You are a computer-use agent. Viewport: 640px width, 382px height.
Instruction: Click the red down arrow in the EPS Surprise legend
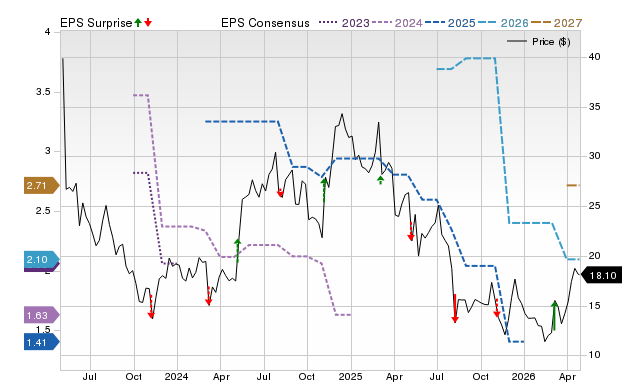point(148,23)
